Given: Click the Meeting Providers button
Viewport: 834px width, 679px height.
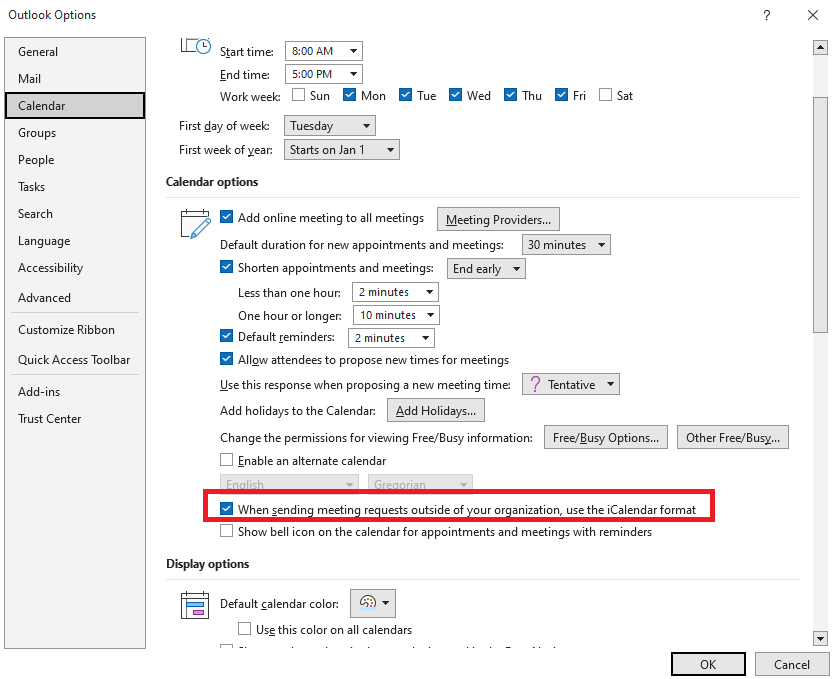Looking at the screenshot, I should (x=498, y=219).
